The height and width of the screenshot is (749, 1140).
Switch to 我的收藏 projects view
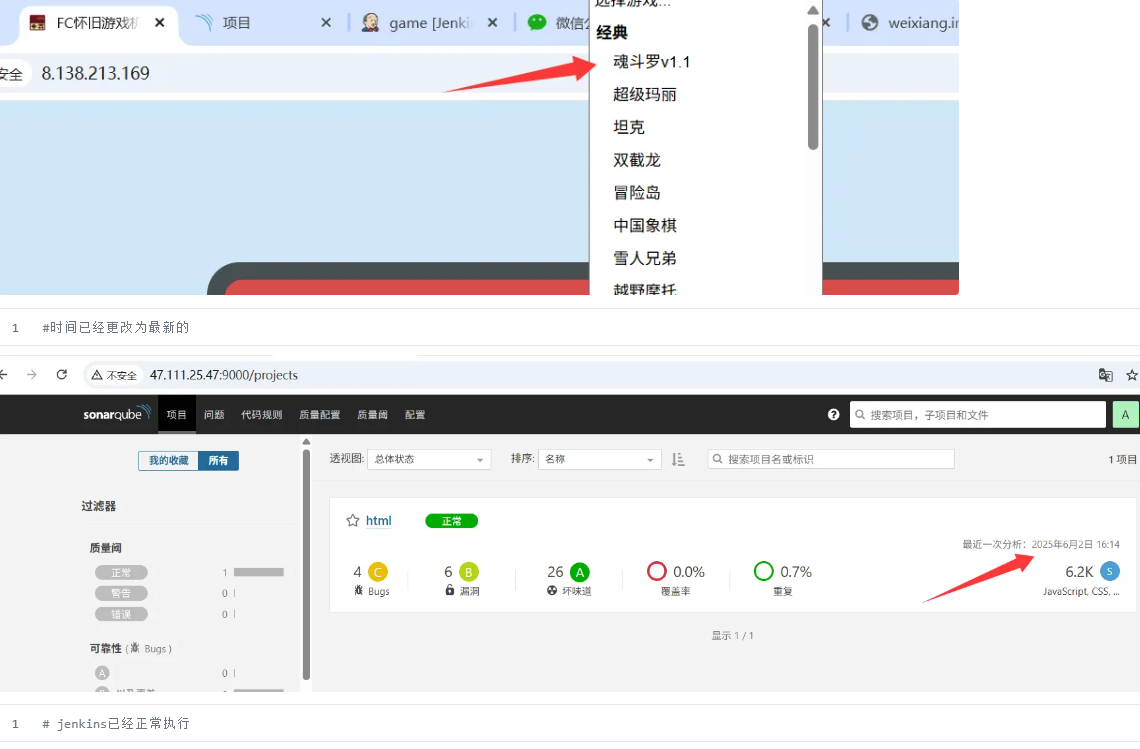[x=168, y=460]
